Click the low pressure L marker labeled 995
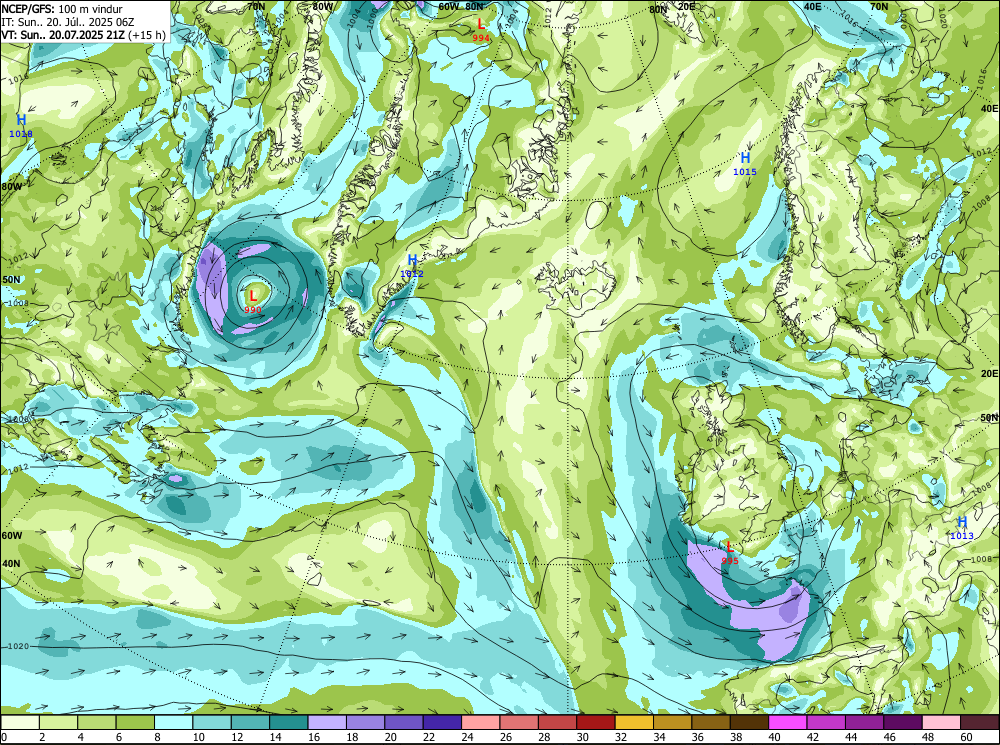This screenshot has width=1000, height=745. [x=730, y=547]
